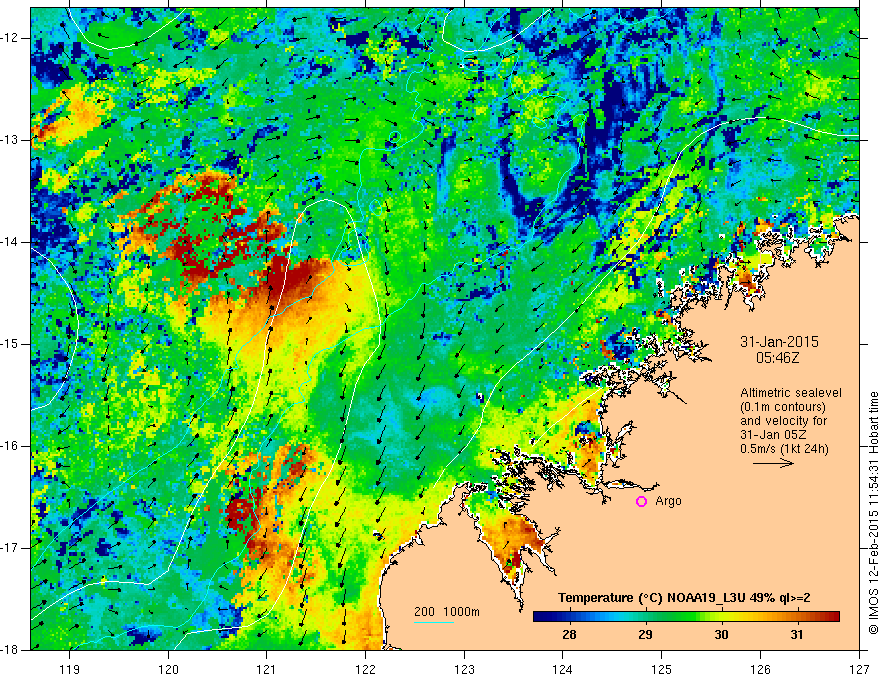Click the magenta Argo float marker circle

(641, 502)
